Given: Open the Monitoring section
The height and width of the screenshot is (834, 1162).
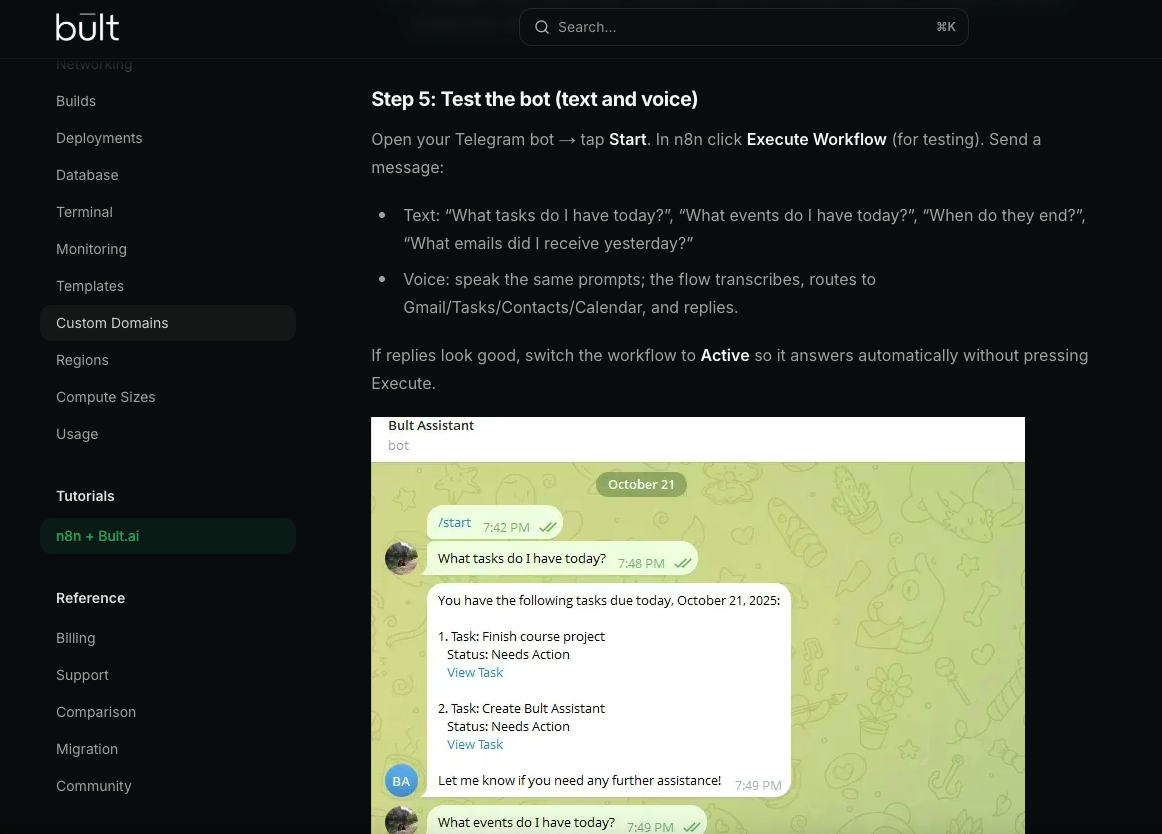Looking at the screenshot, I should (91, 248).
